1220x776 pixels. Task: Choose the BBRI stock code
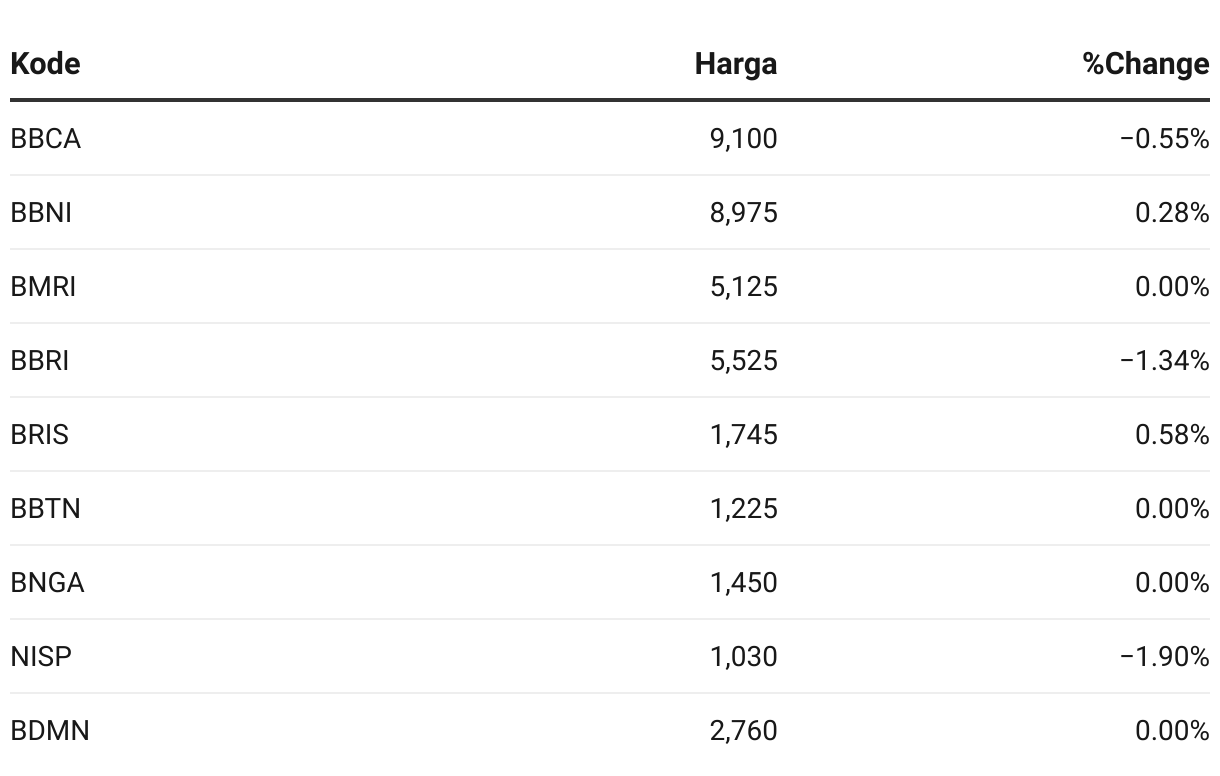tap(40, 361)
